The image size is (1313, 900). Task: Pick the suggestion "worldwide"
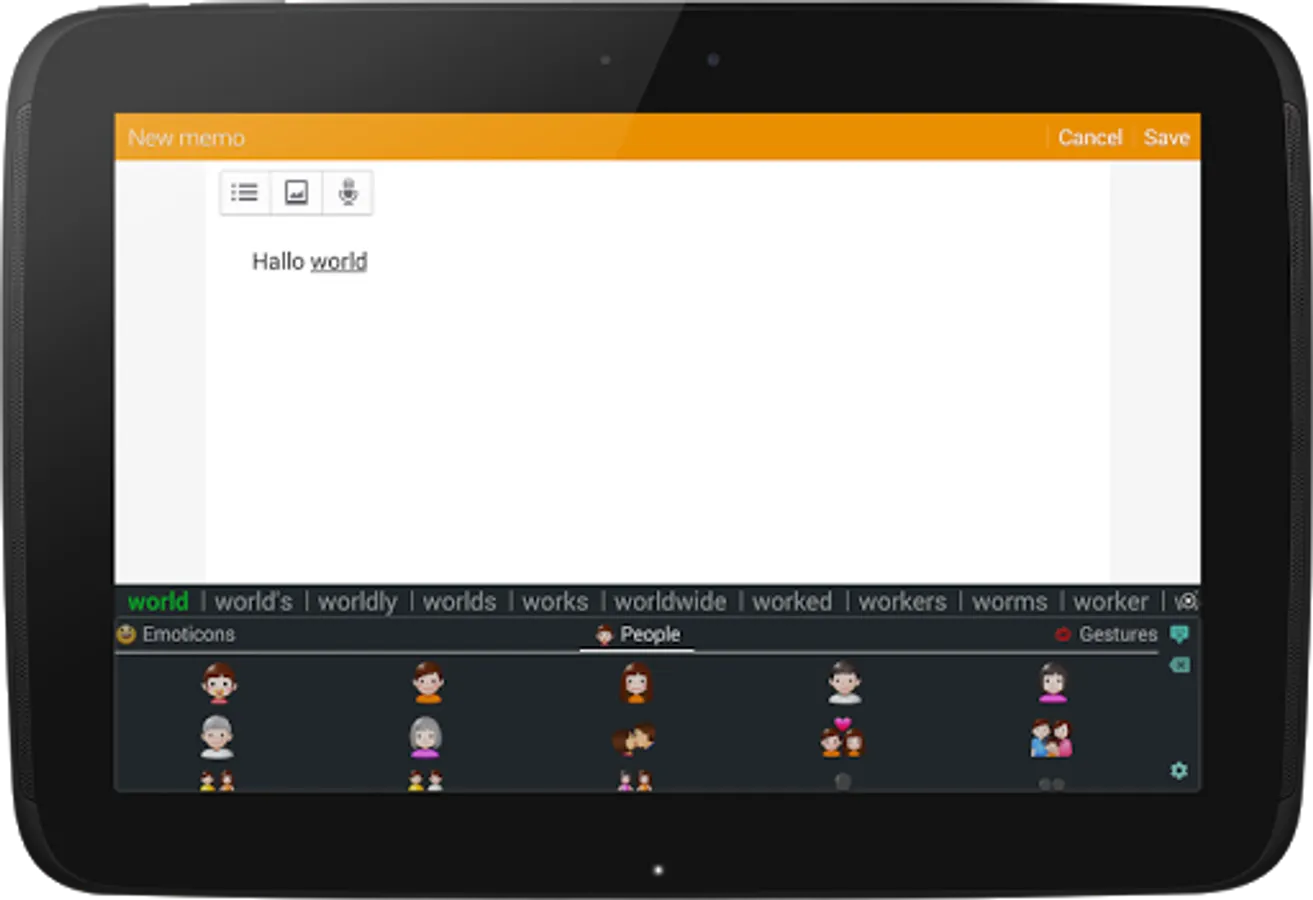pos(670,601)
